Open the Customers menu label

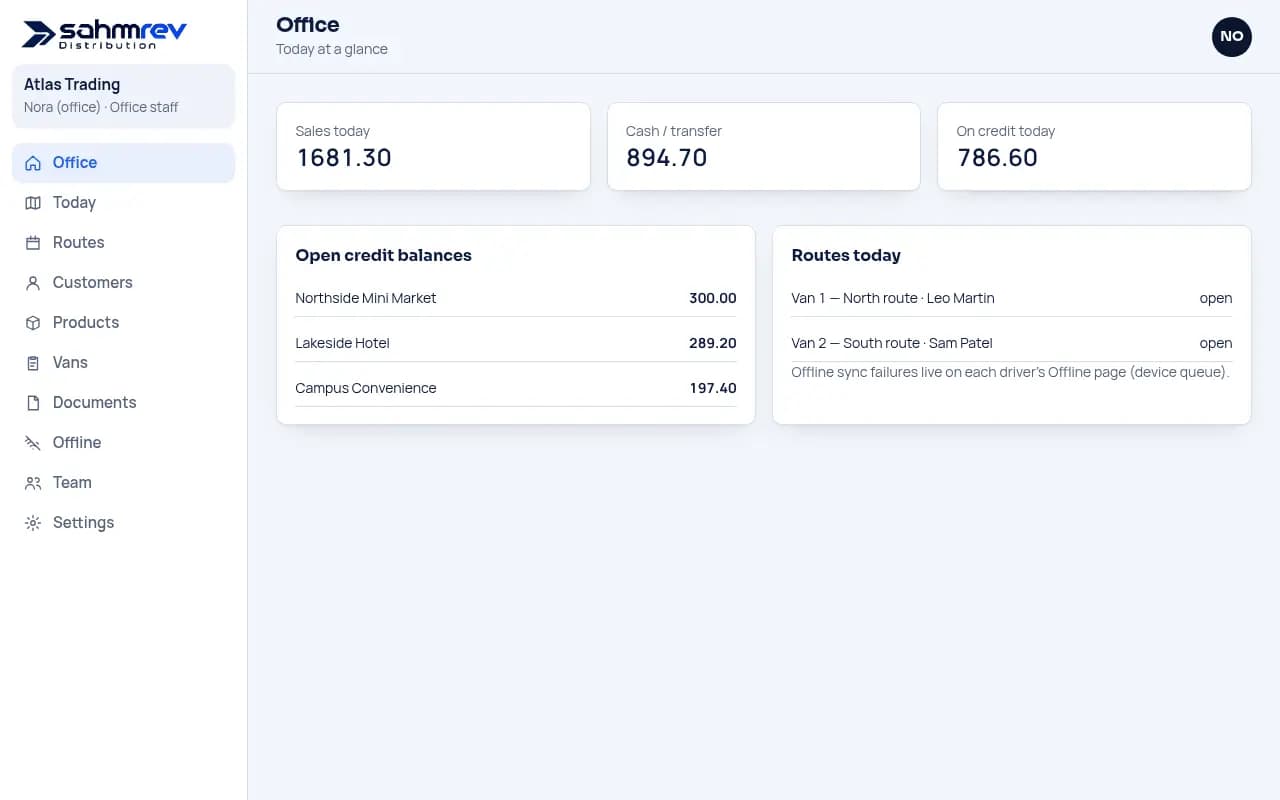[x=92, y=282]
